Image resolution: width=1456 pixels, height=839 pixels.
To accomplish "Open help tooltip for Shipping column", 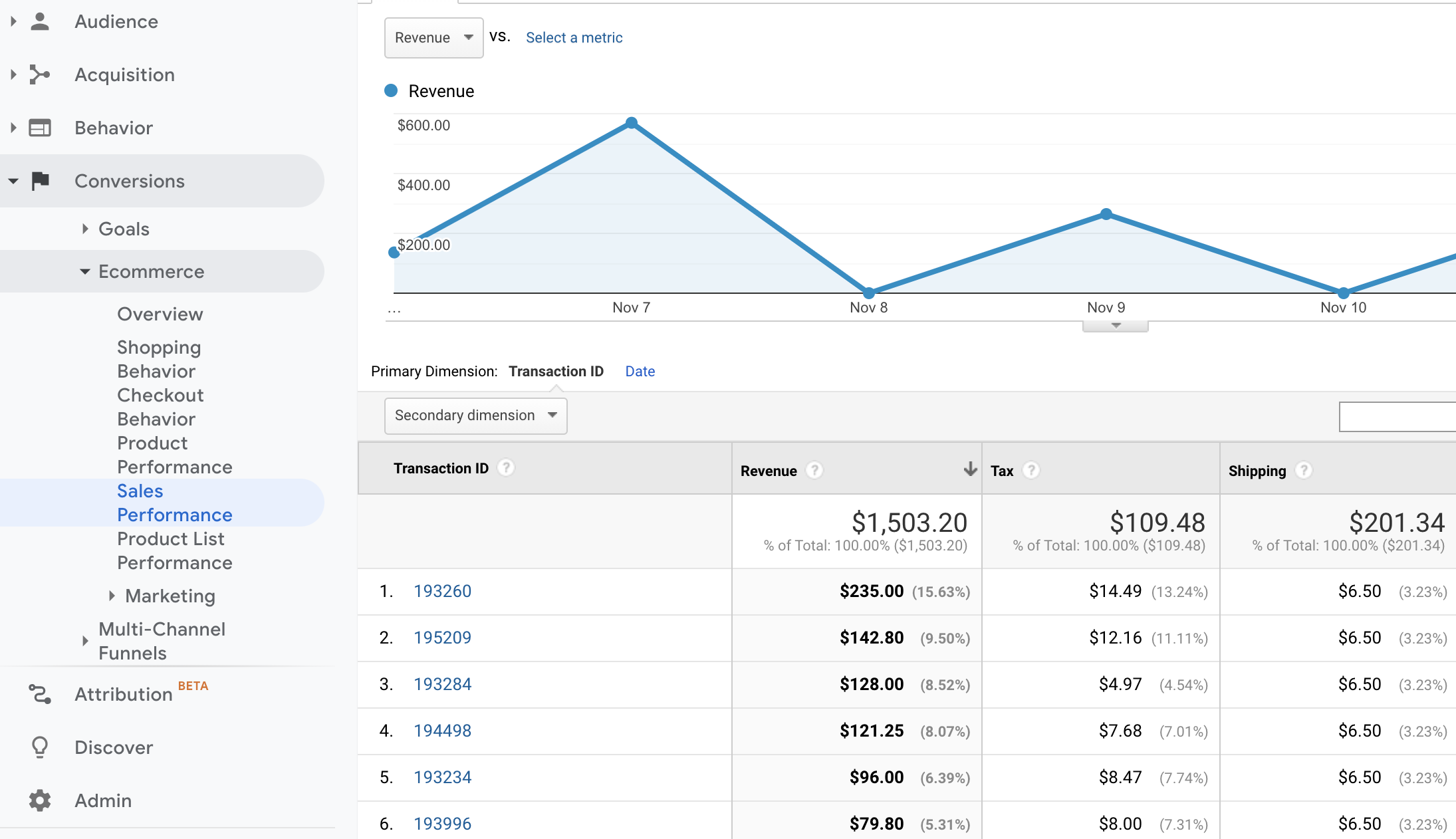I will click(1304, 471).
